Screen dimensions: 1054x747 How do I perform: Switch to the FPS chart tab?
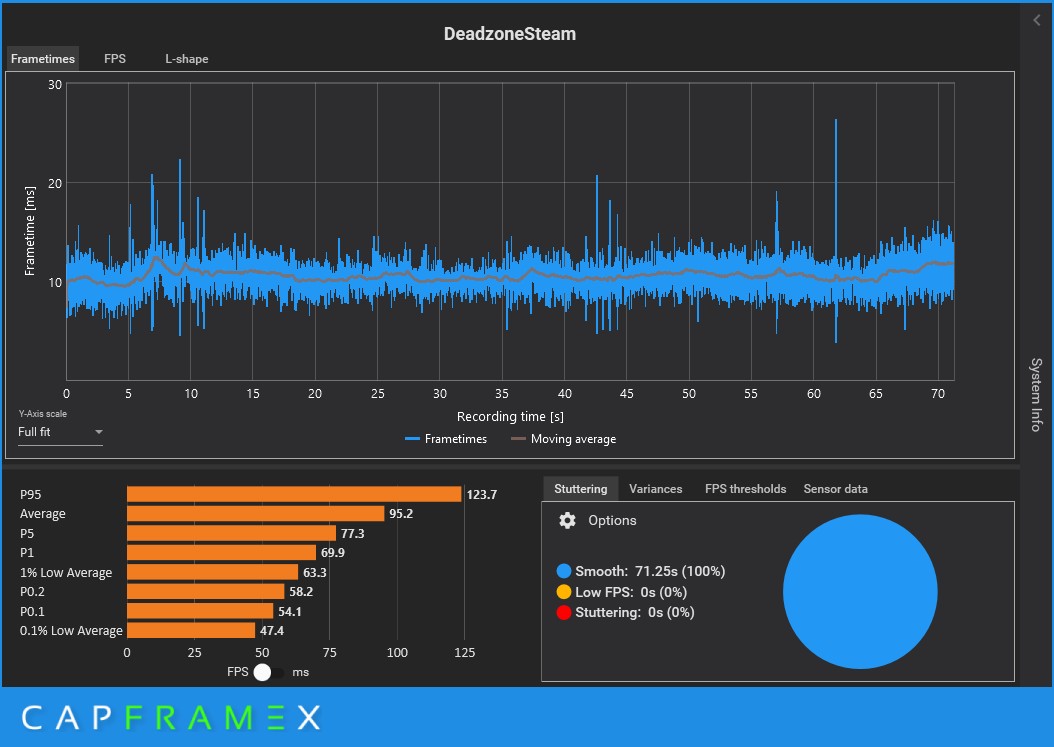(x=115, y=58)
